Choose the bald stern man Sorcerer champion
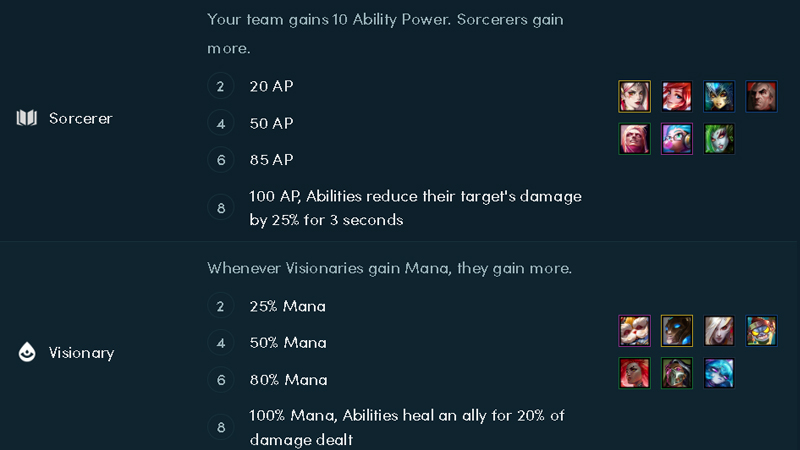800x450 pixels. (x=761, y=96)
